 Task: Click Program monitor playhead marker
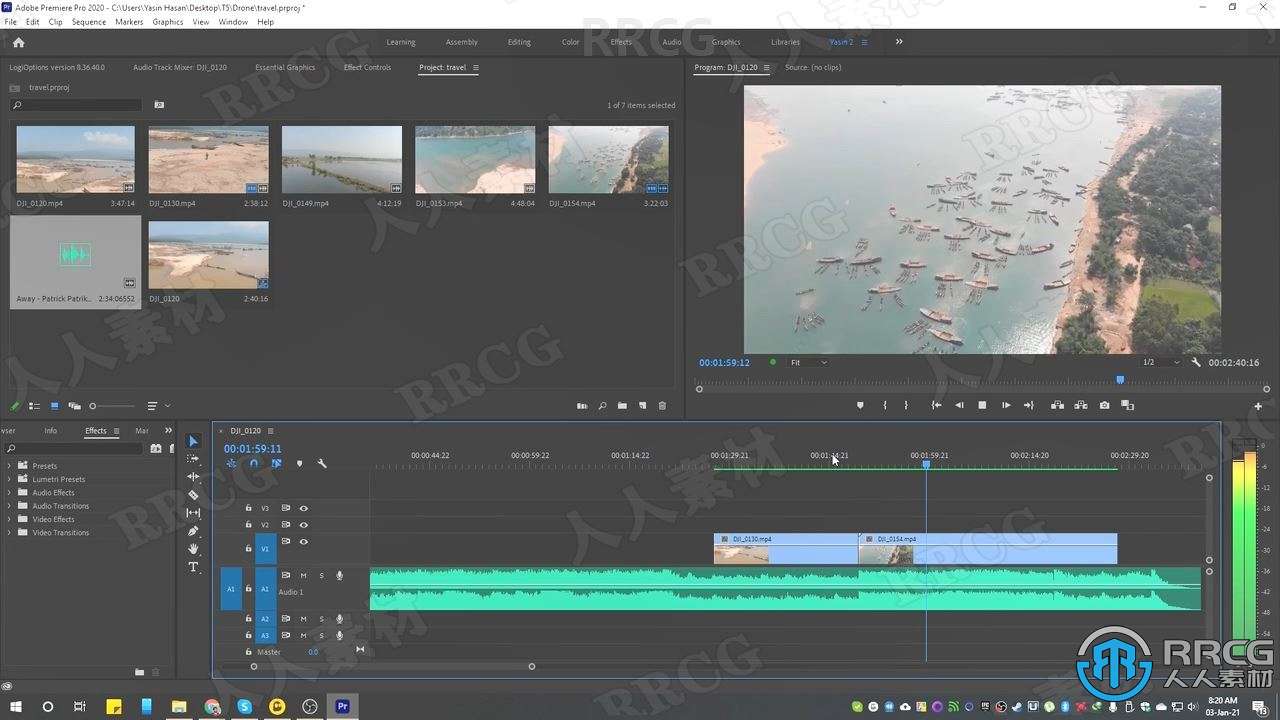pyautogui.click(x=1120, y=380)
